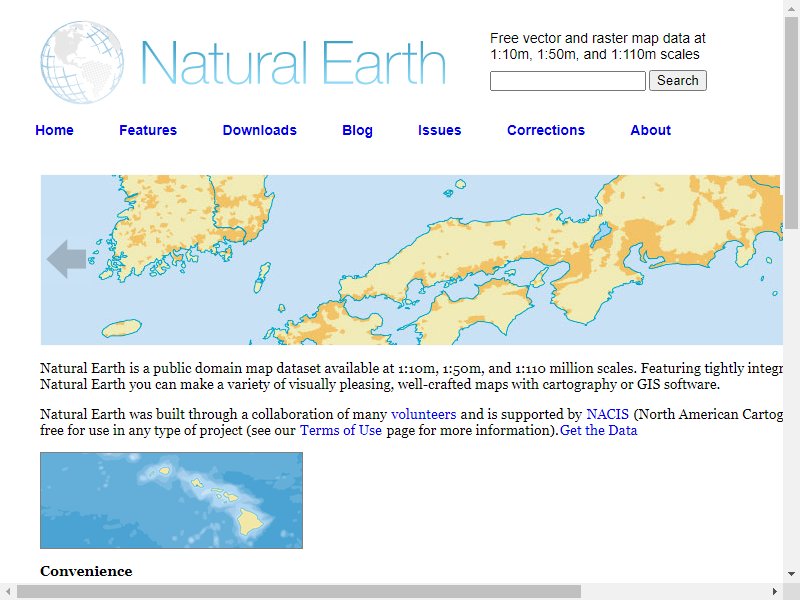Open the Corrections menu item
This screenshot has height=600, width=800.
click(x=546, y=130)
